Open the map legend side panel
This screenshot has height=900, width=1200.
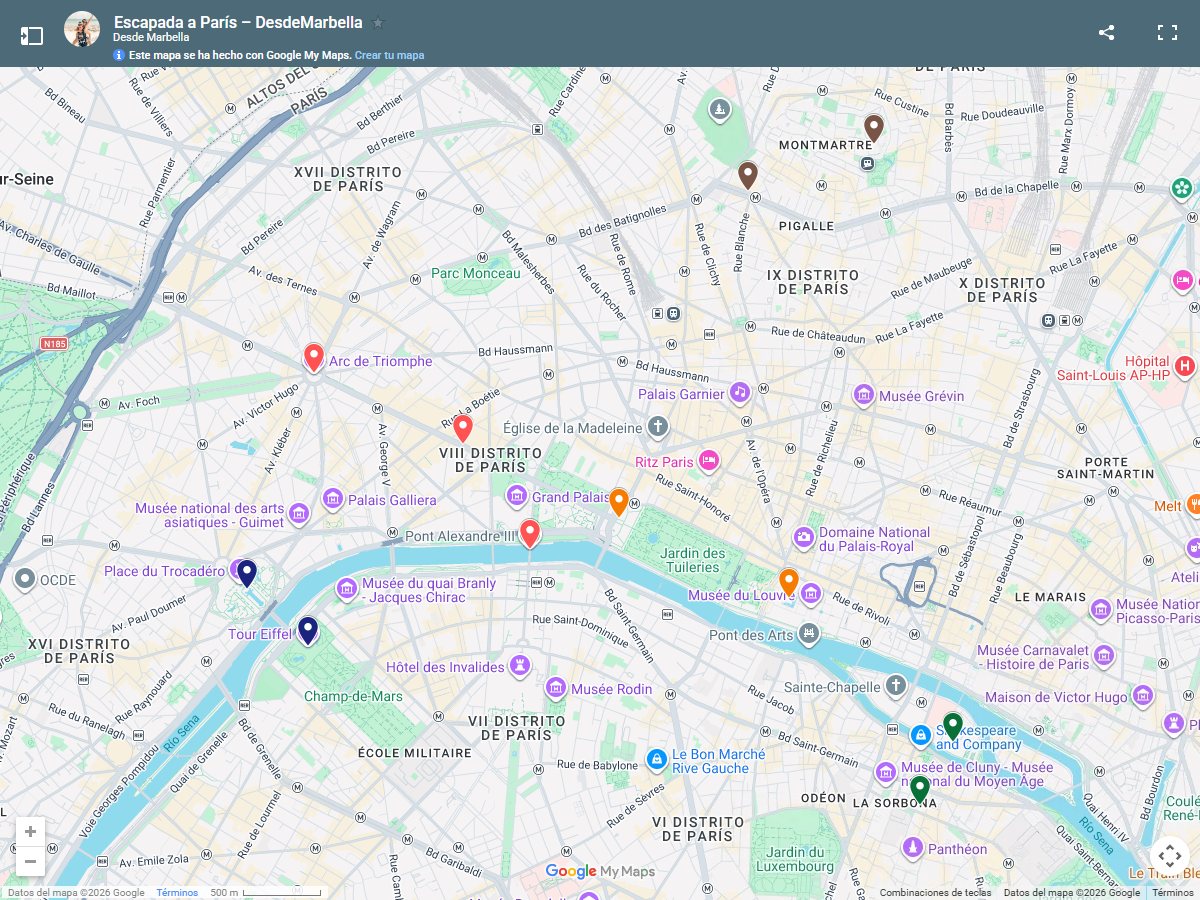(x=32, y=36)
